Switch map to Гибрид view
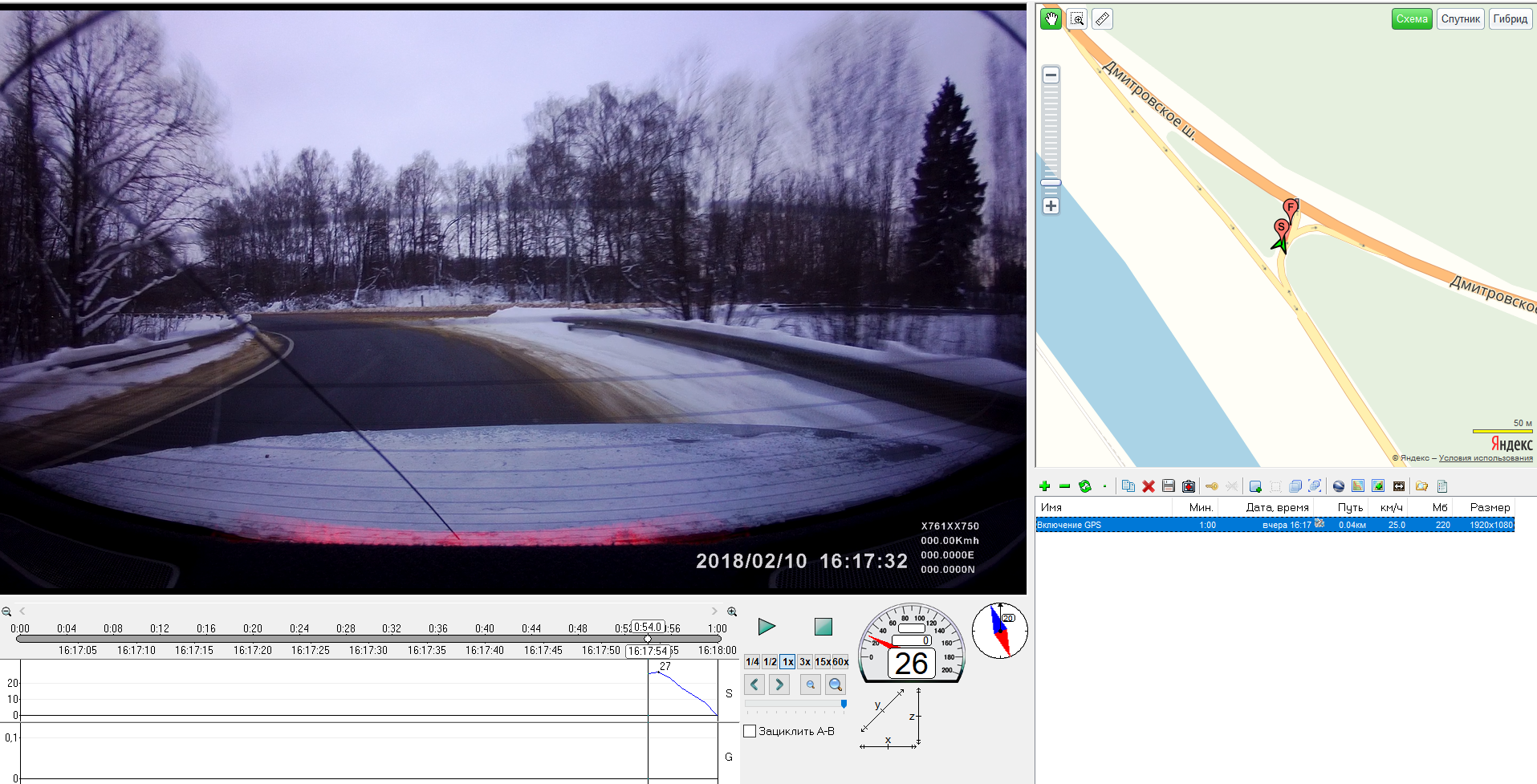The height and width of the screenshot is (784, 1537). tap(1510, 19)
